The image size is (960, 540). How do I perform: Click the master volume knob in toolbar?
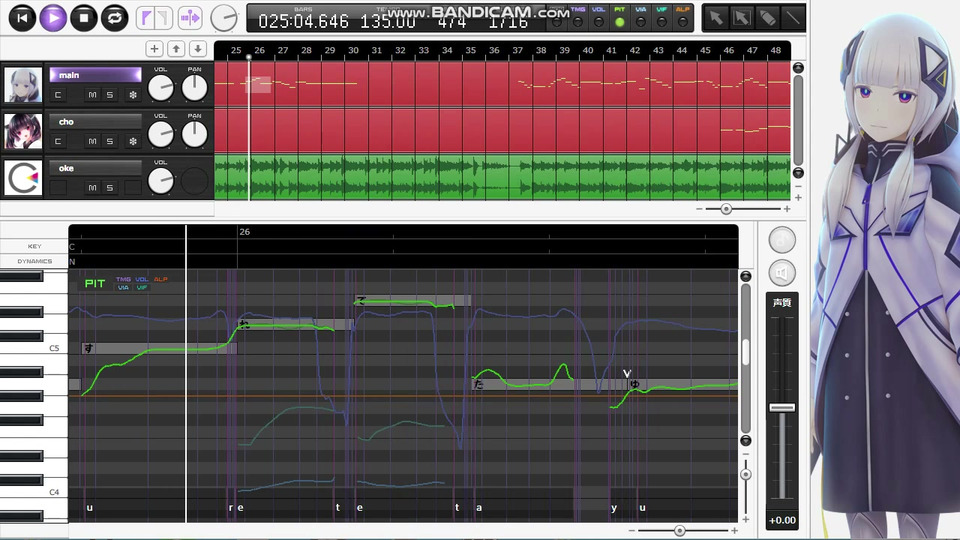pos(224,18)
